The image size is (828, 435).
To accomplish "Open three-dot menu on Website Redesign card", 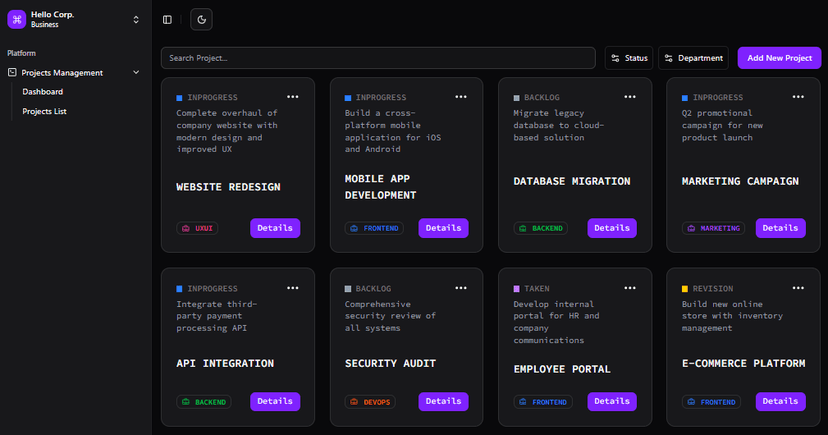I will click(x=292, y=97).
